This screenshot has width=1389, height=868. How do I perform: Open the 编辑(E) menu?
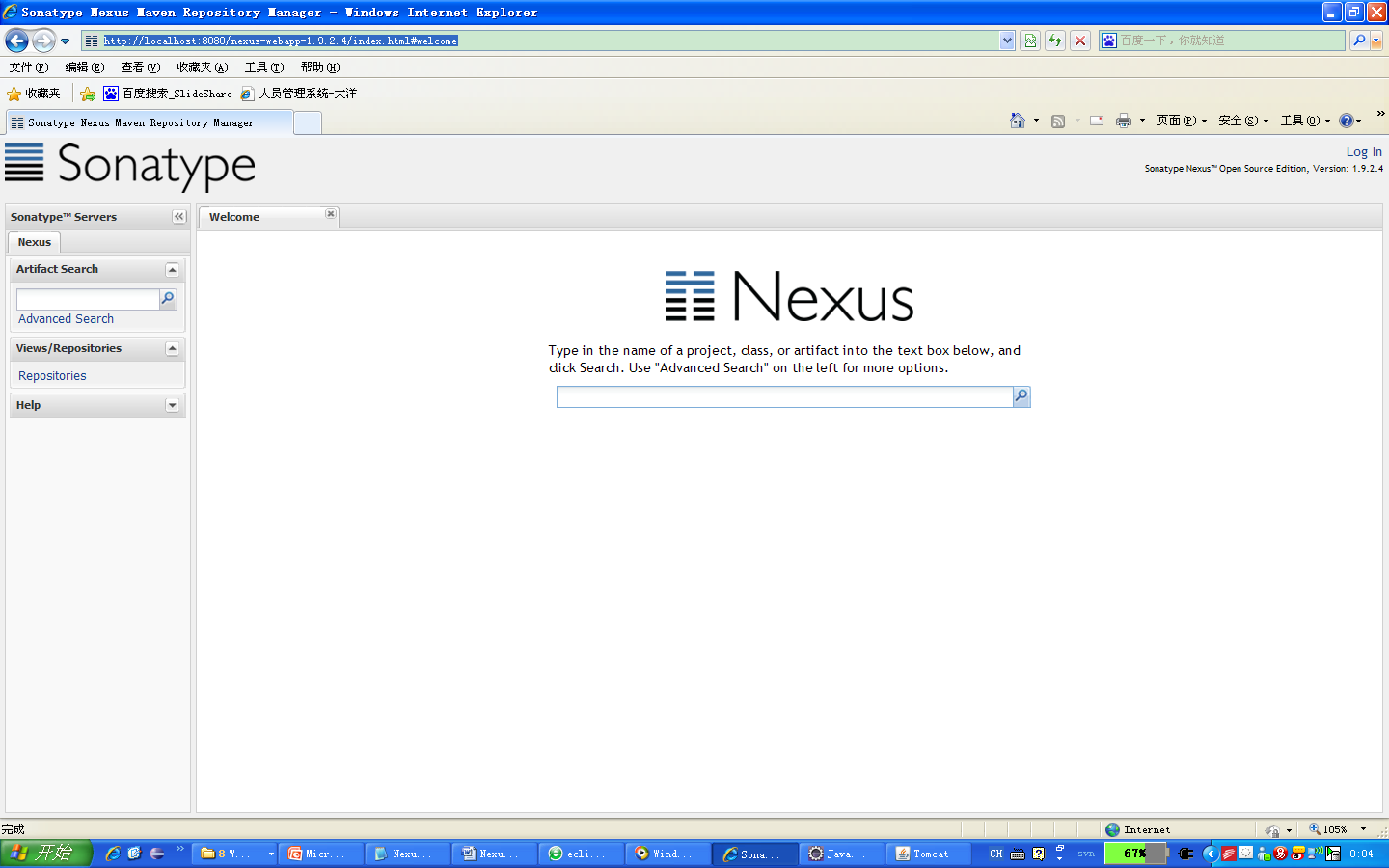click(85, 68)
